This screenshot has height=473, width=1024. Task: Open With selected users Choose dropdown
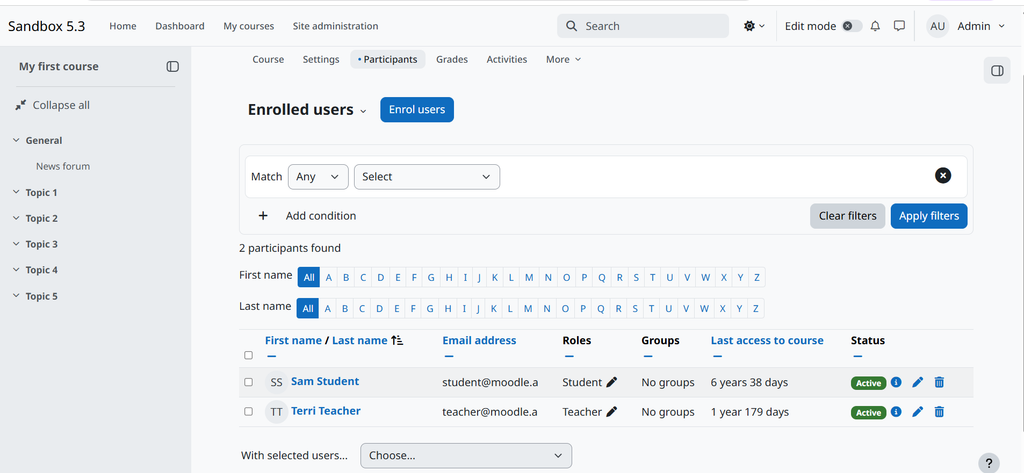click(x=466, y=455)
